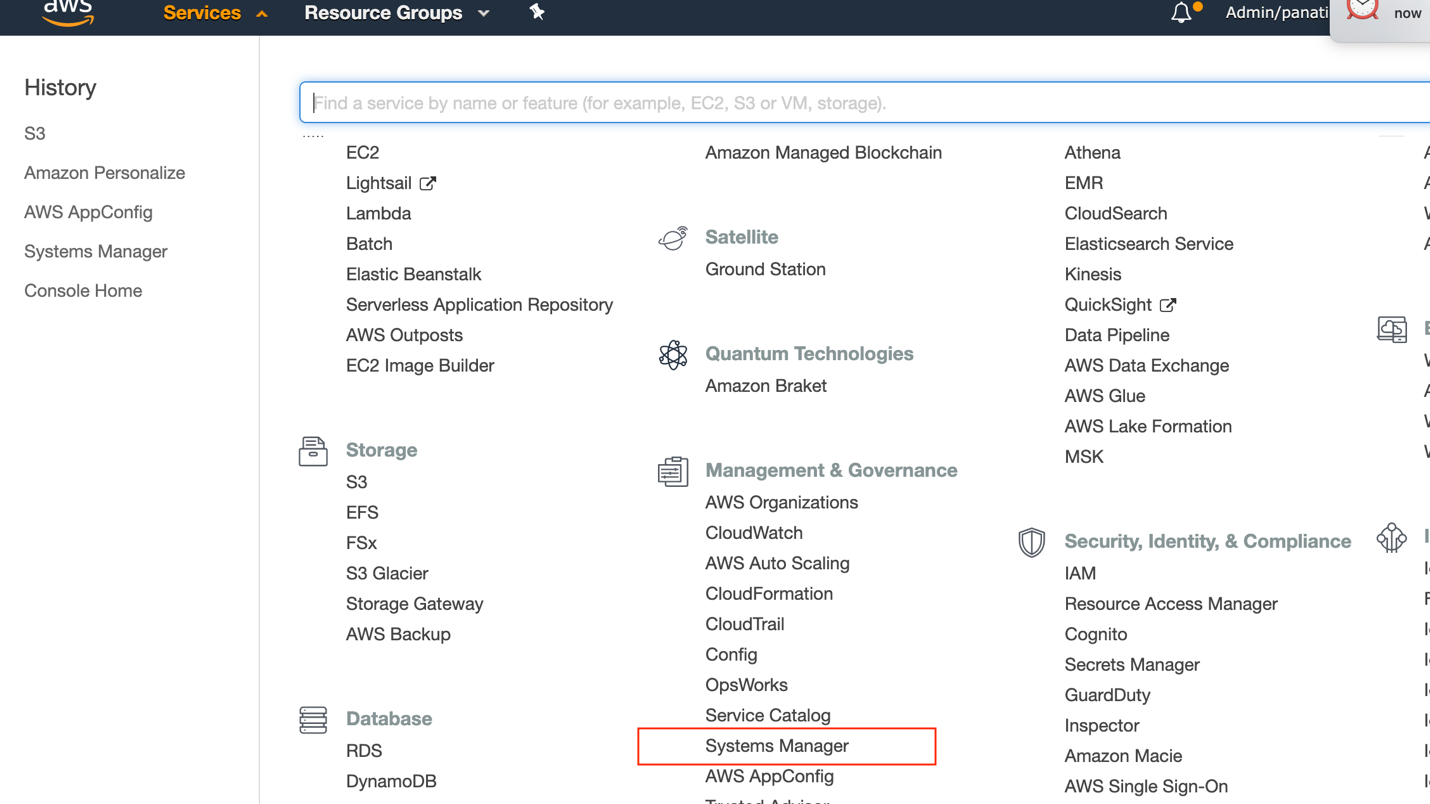1430x804 pixels.
Task: Open Systems Manager from History
Action: (x=96, y=251)
